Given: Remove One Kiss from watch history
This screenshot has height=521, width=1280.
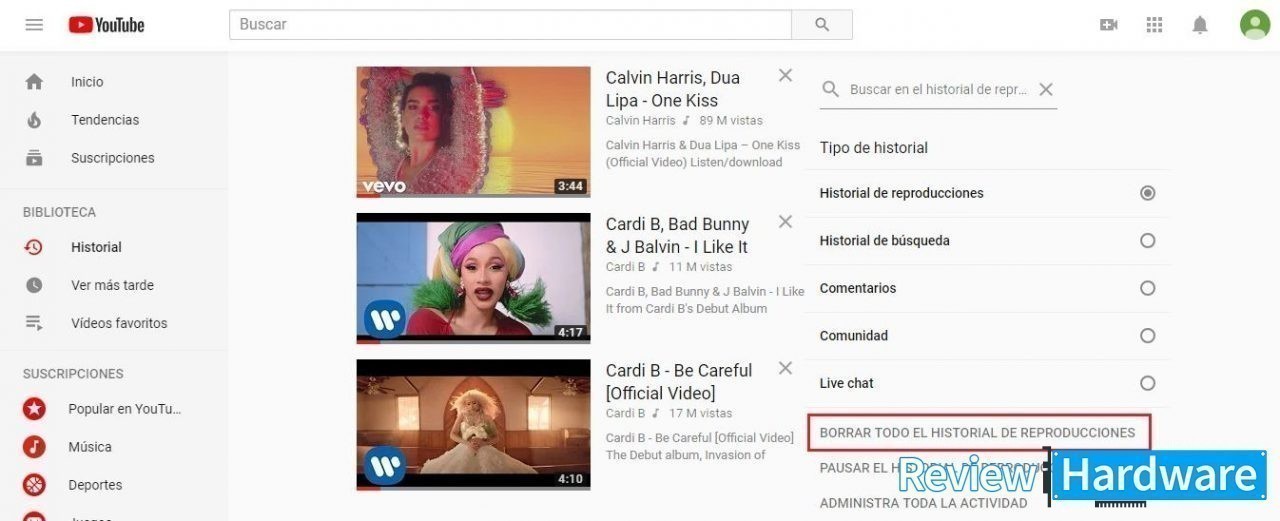Looking at the screenshot, I should pyautogui.click(x=785, y=75).
